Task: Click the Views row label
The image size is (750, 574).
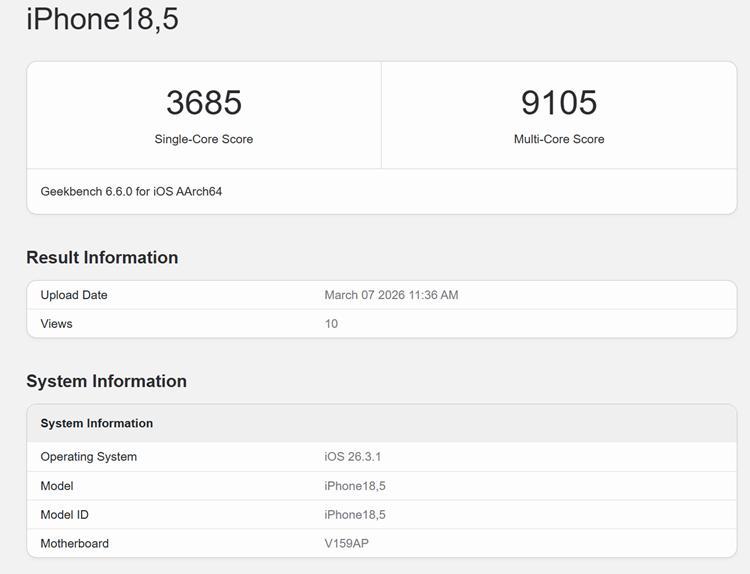Action: coord(56,324)
